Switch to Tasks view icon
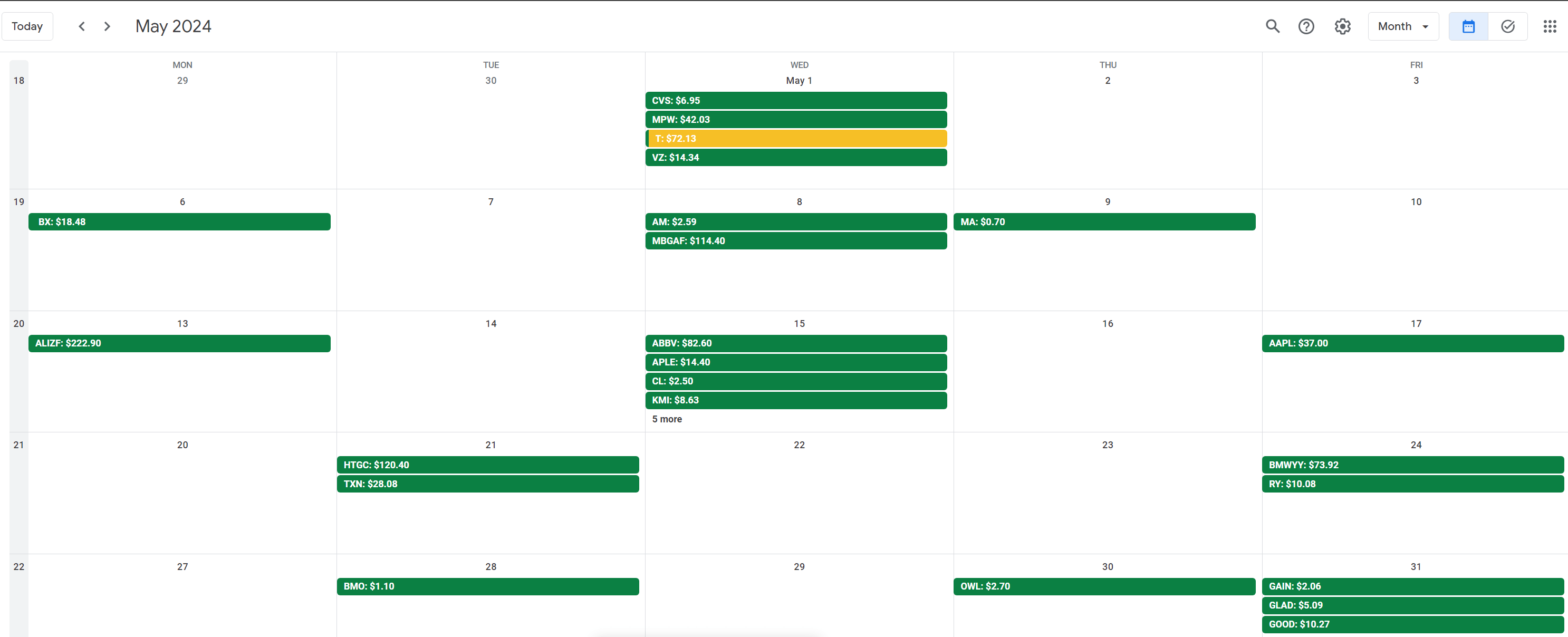 coord(1507,26)
